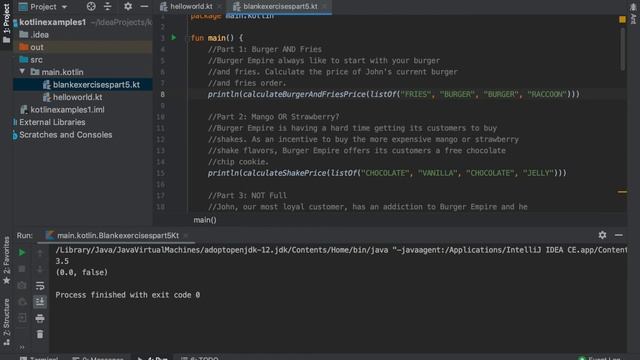Image resolution: width=640 pixels, height=360 pixels.
Task: Open Run panel settings gear
Action: point(602,235)
